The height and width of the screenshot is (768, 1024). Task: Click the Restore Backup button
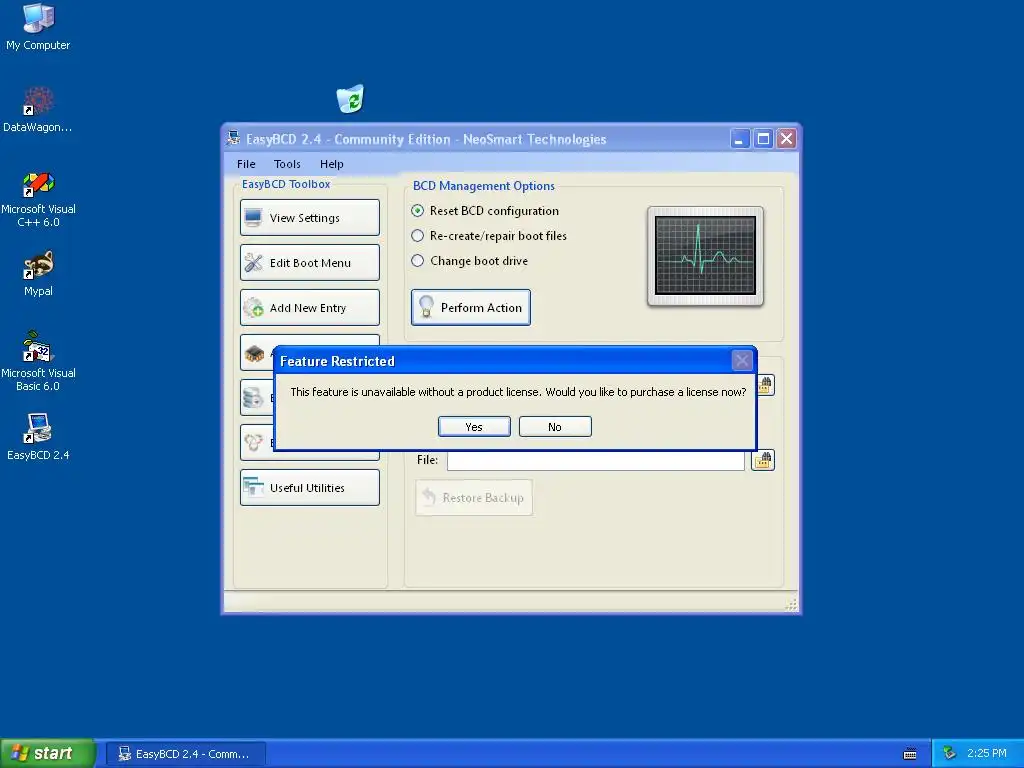474,498
